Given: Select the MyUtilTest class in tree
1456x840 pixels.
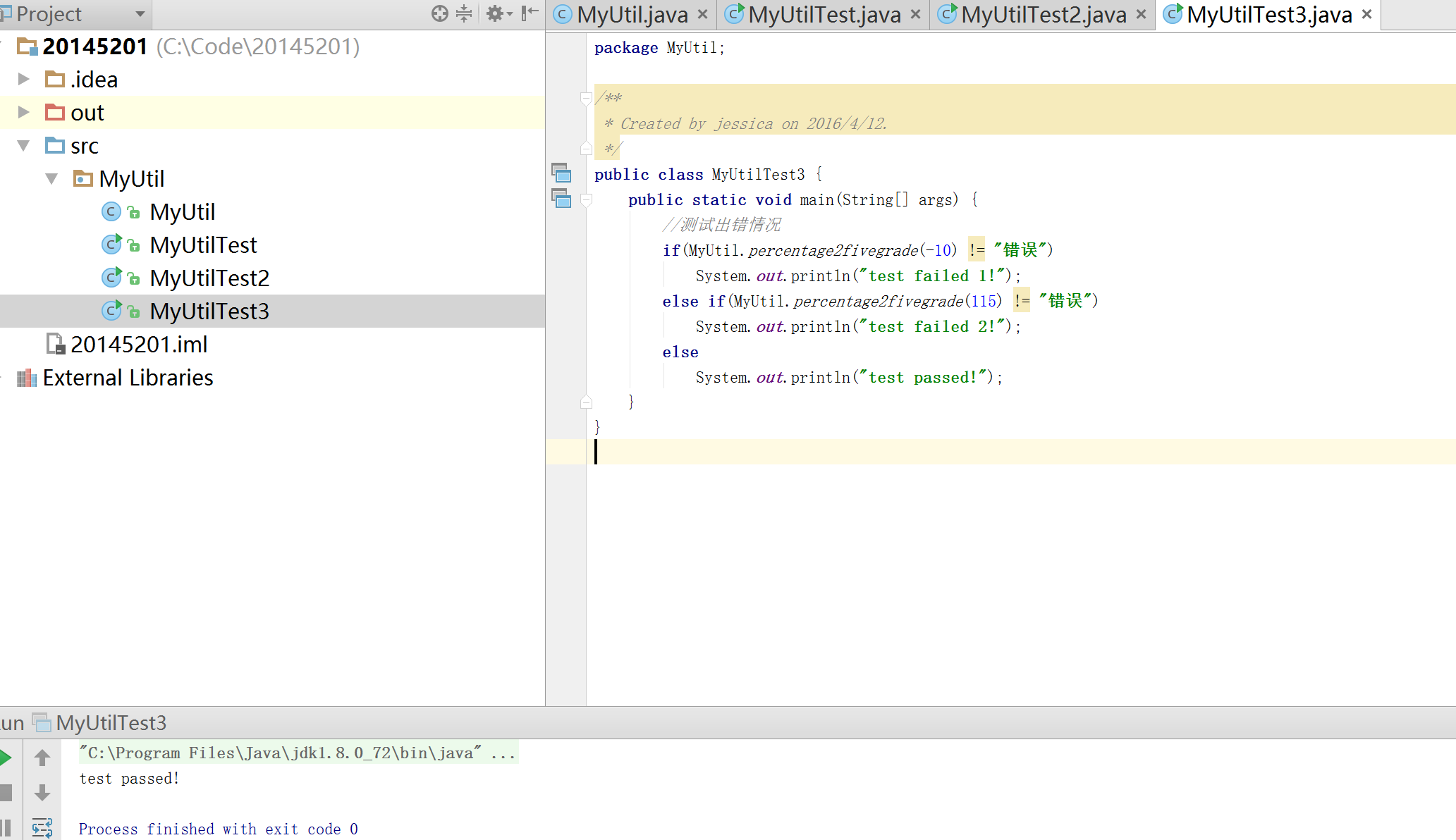Looking at the screenshot, I should click(203, 245).
